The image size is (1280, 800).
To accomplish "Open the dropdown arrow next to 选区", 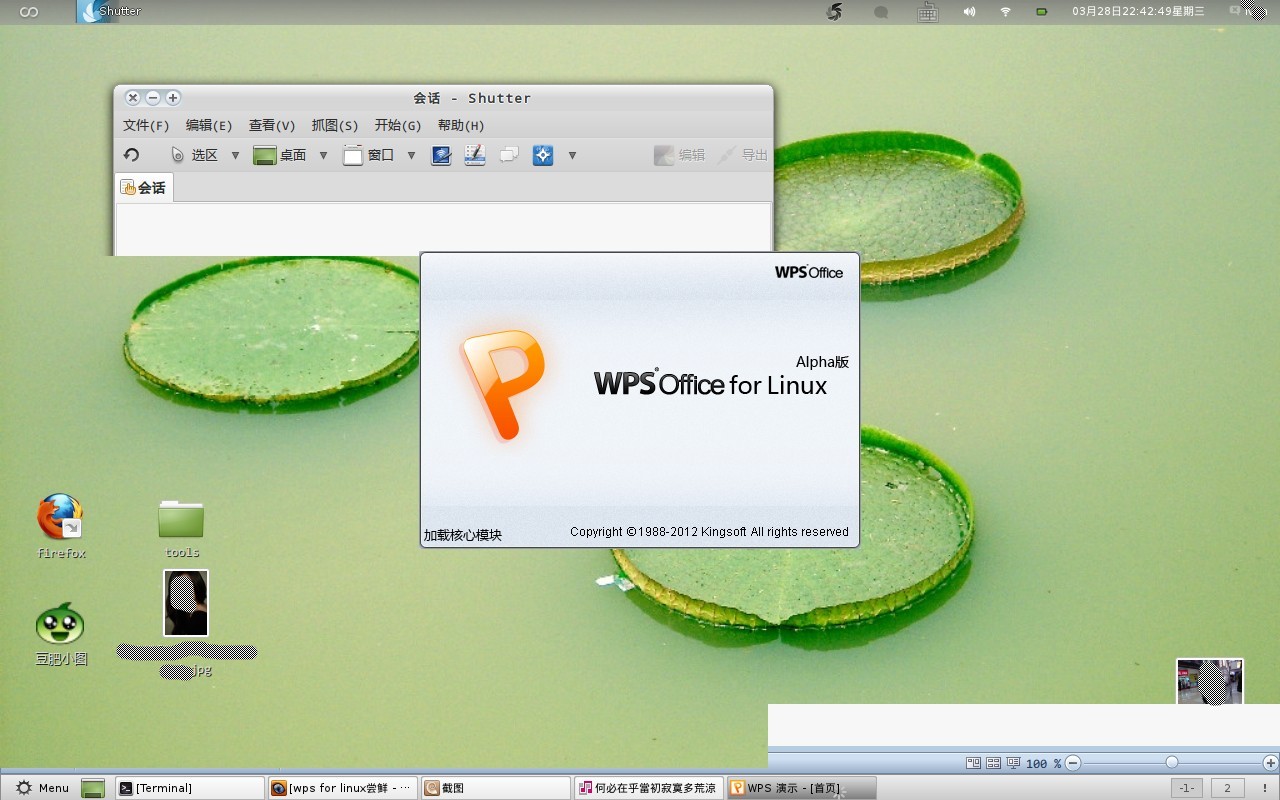I will 236,155.
